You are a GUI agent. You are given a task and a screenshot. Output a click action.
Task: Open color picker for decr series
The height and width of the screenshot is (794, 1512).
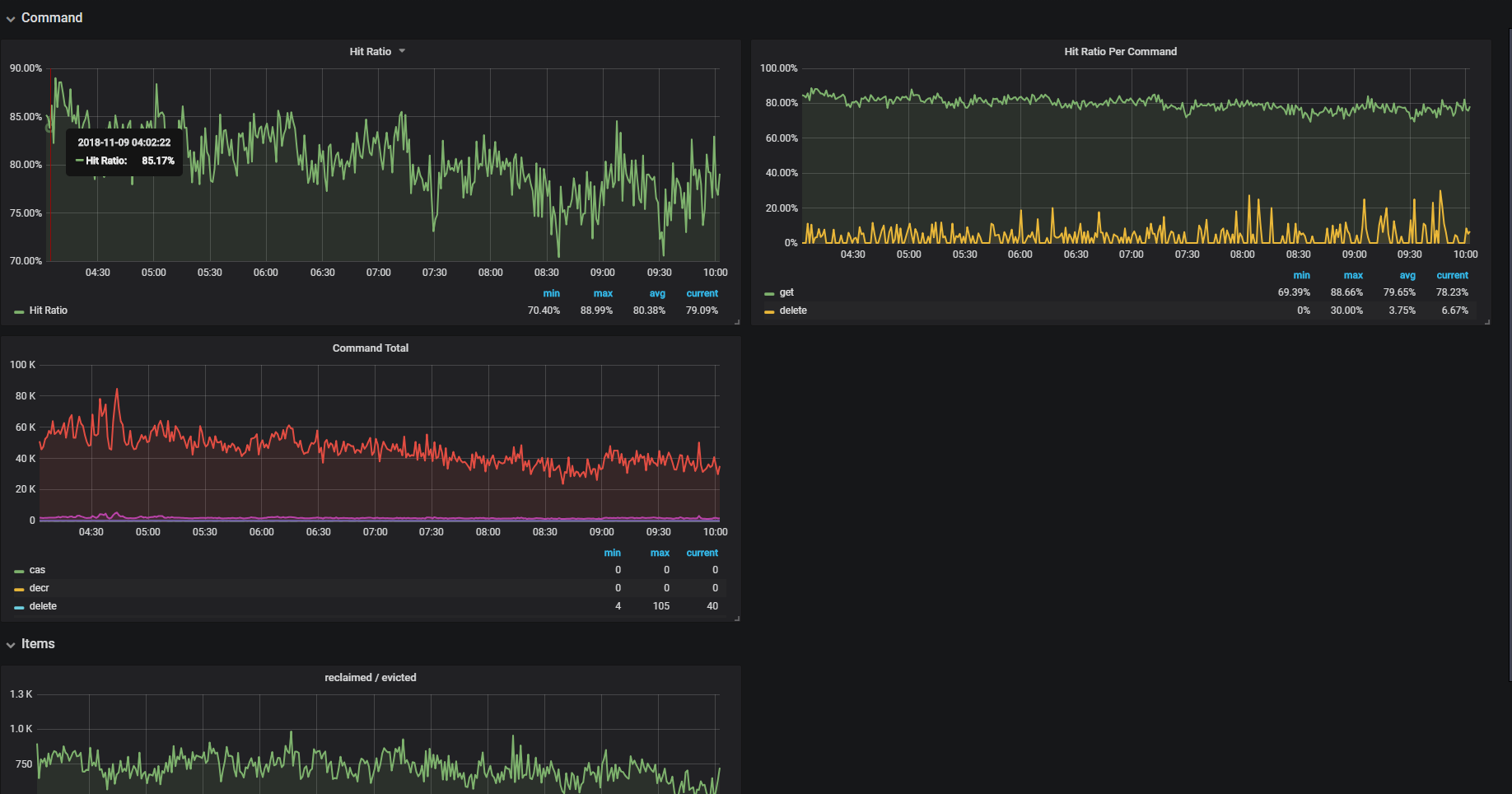[19, 589]
